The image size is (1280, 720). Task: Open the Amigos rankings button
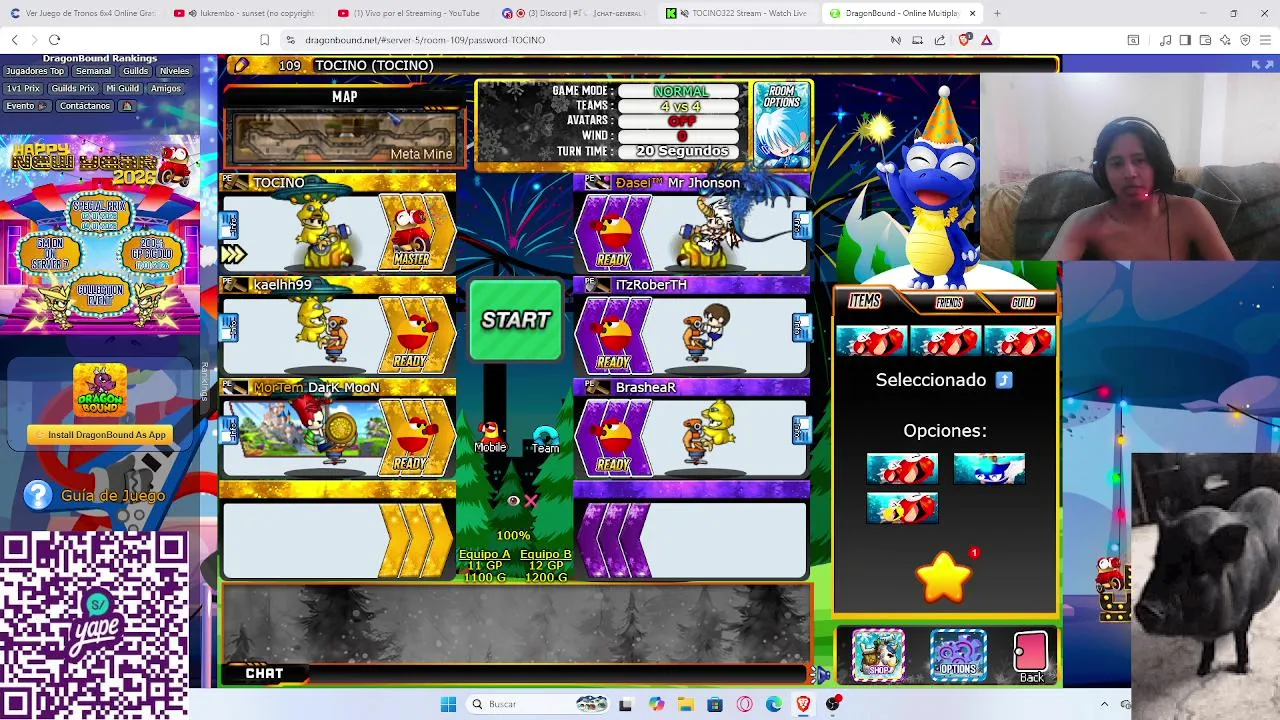point(165,89)
